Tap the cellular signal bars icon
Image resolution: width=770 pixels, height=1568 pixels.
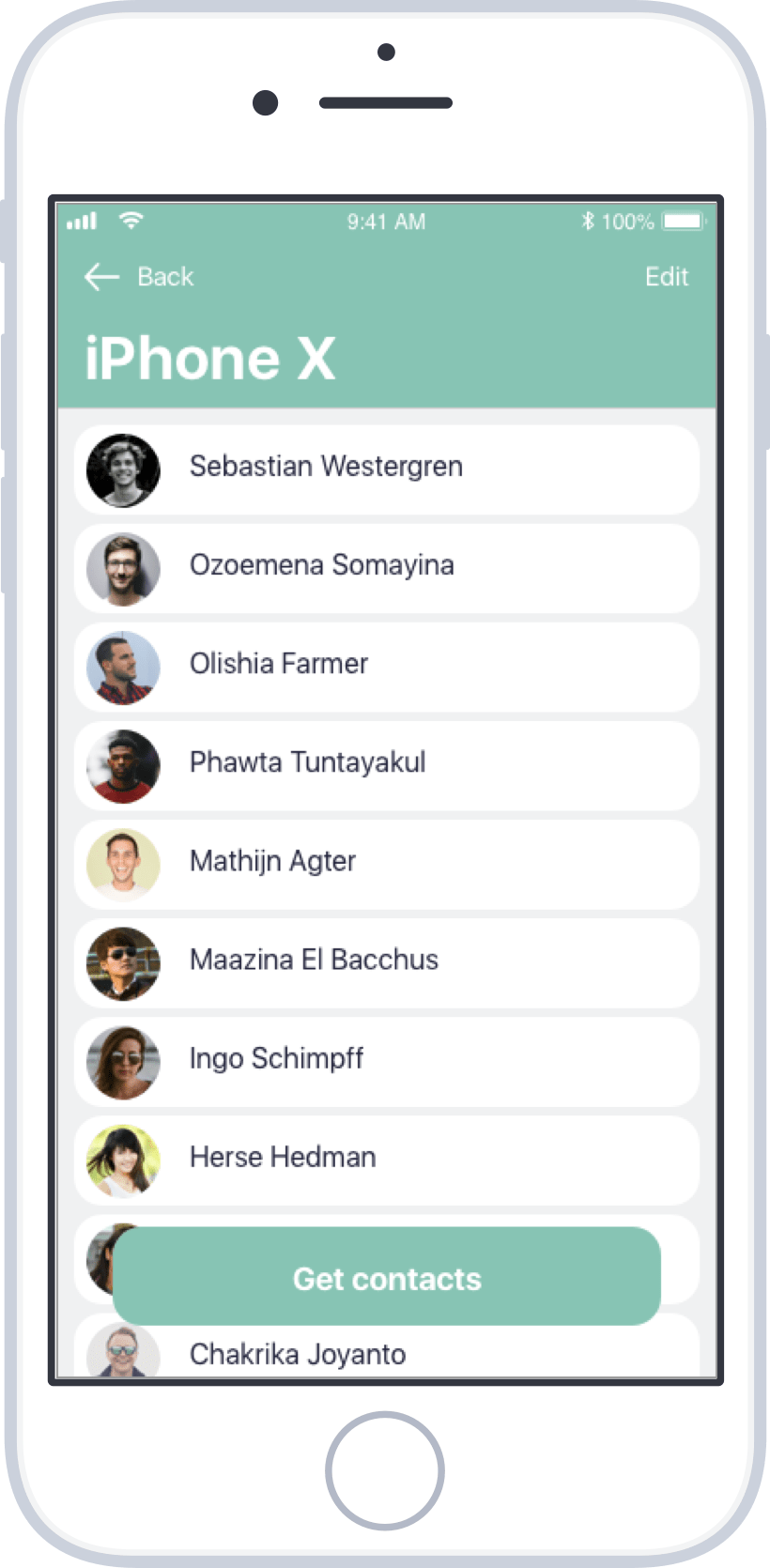coord(82,222)
